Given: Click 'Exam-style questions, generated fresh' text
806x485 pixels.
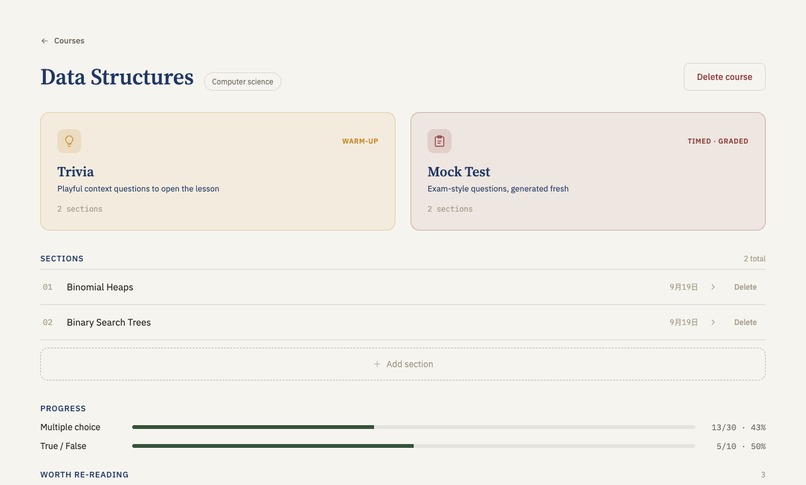Looking at the screenshot, I should coord(498,189).
